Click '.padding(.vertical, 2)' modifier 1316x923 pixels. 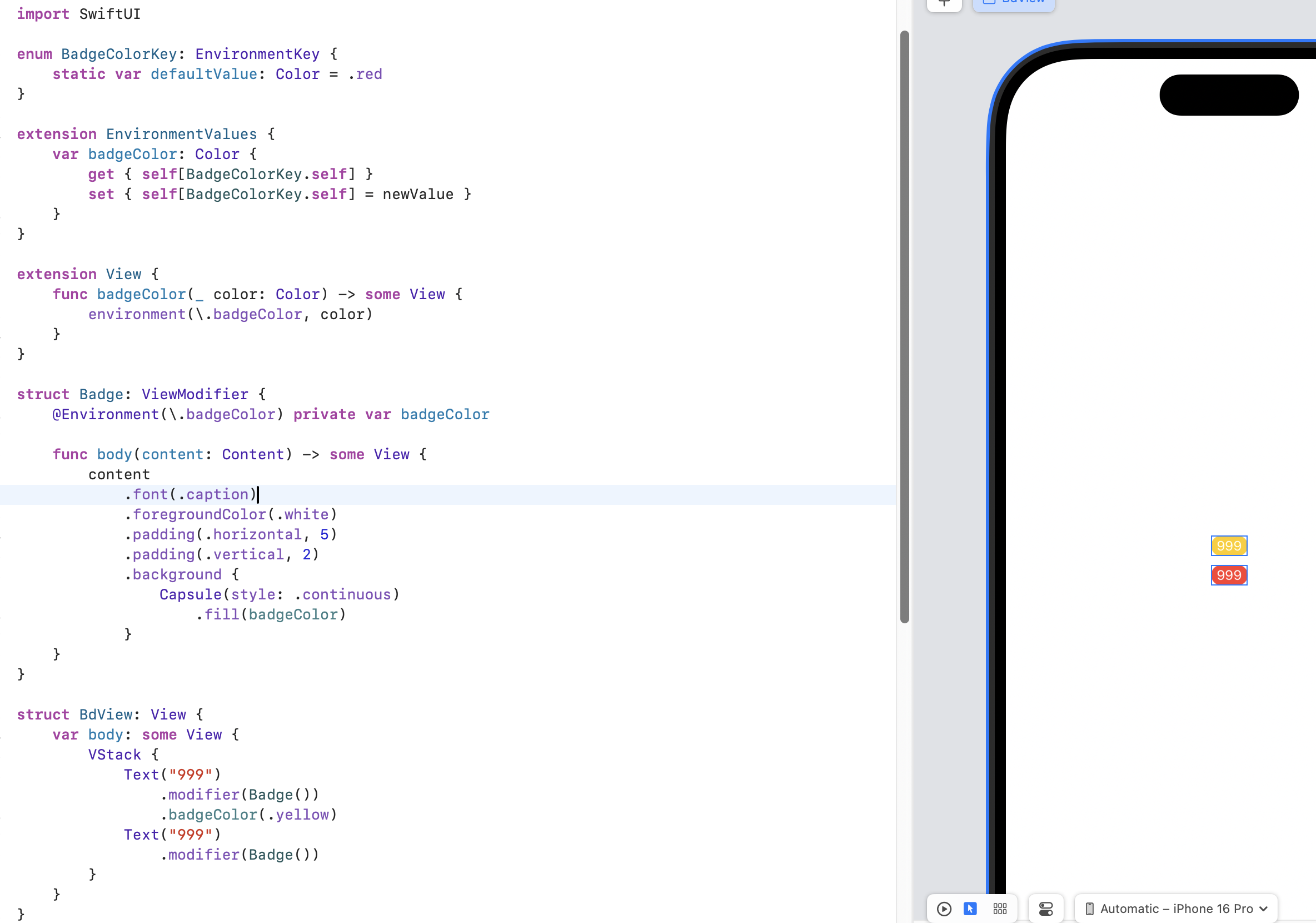221,554
